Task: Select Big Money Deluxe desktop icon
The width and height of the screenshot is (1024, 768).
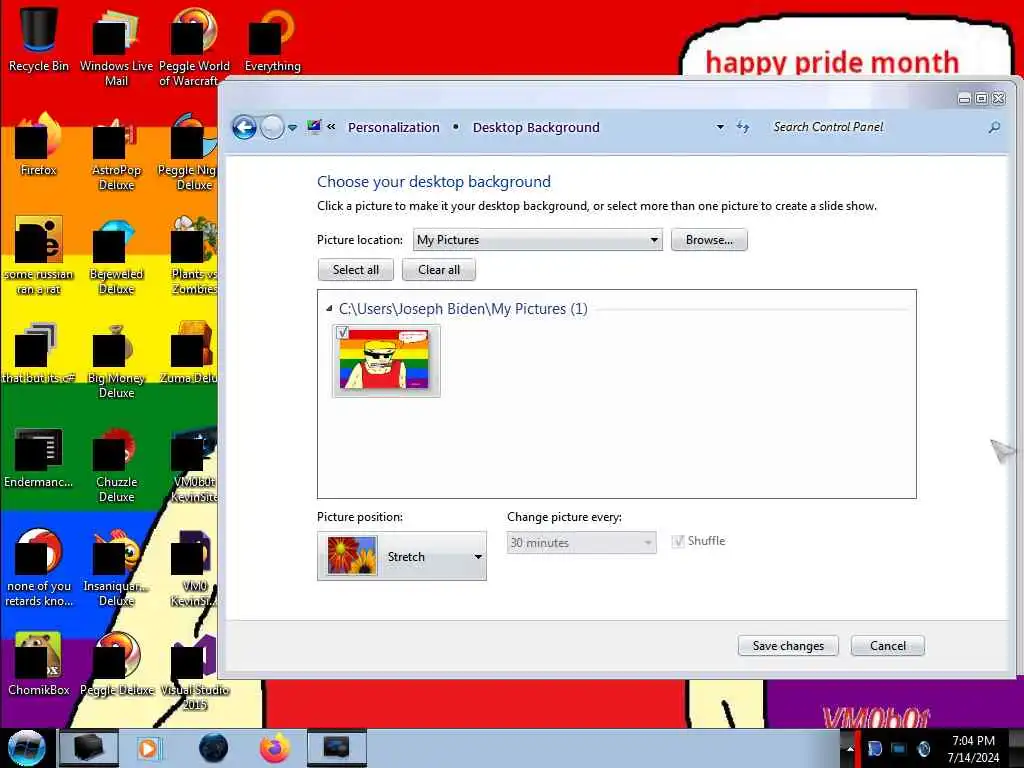Action: click(116, 359)
